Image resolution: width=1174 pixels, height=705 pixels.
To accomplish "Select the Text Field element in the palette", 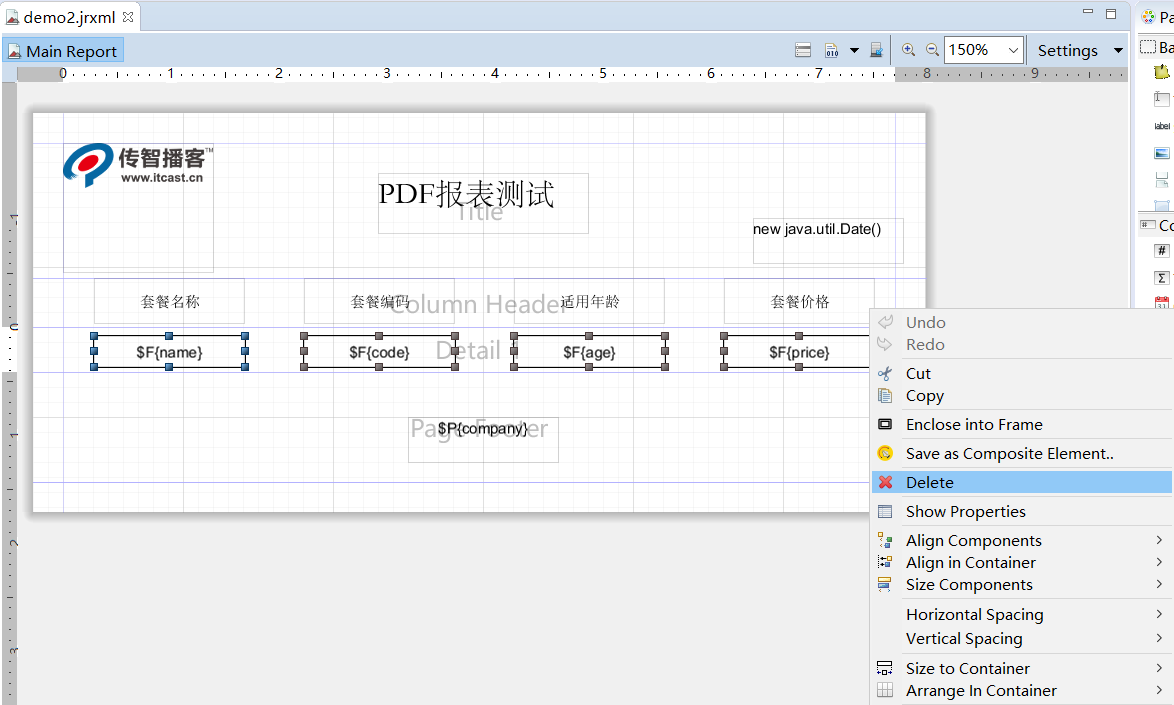I will tap(1161, 98).
